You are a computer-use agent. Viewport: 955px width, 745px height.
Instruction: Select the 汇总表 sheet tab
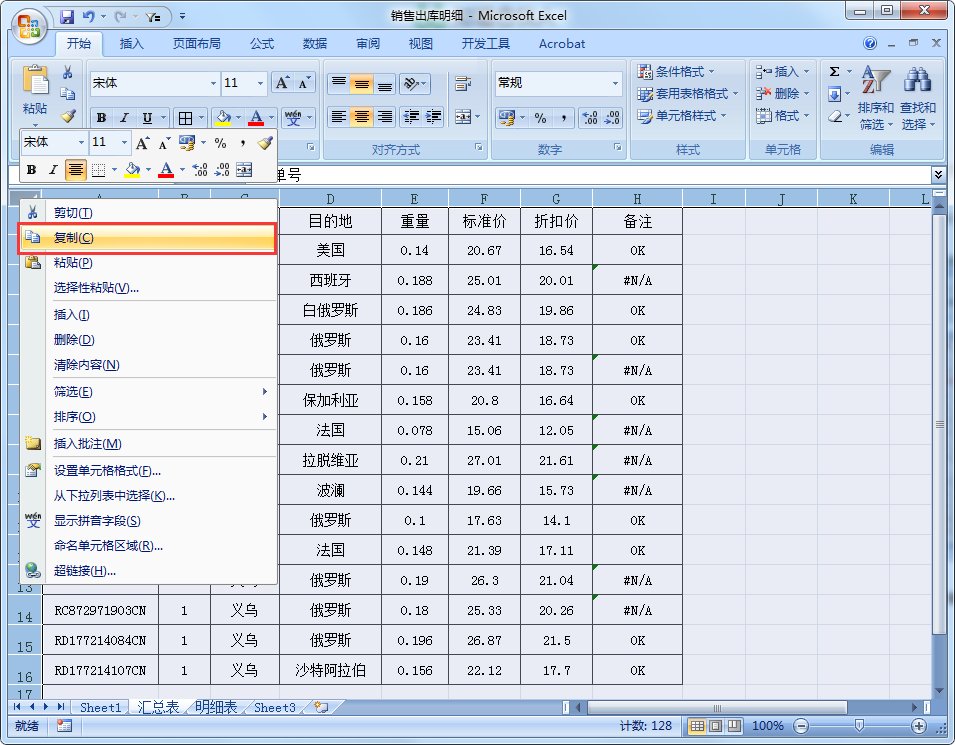(156, 707)
